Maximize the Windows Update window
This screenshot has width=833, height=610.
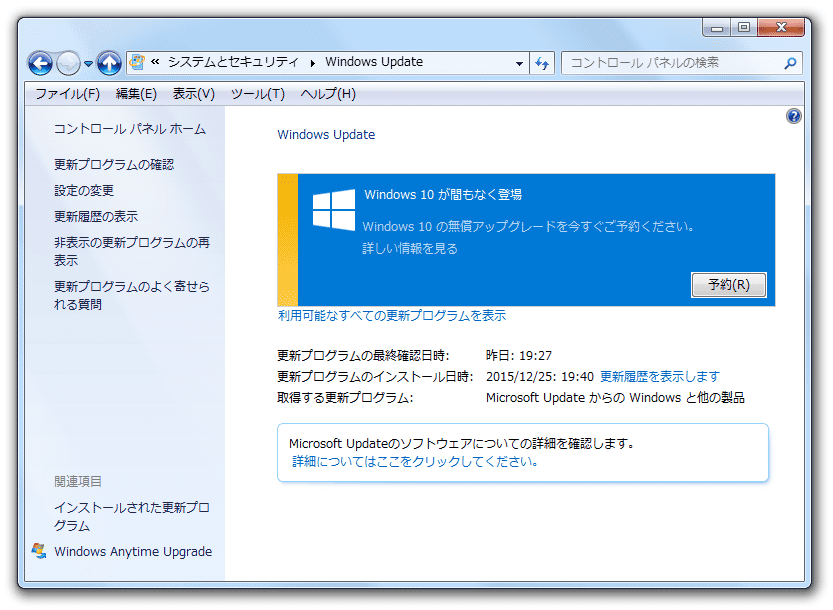(x=744, y=27)
